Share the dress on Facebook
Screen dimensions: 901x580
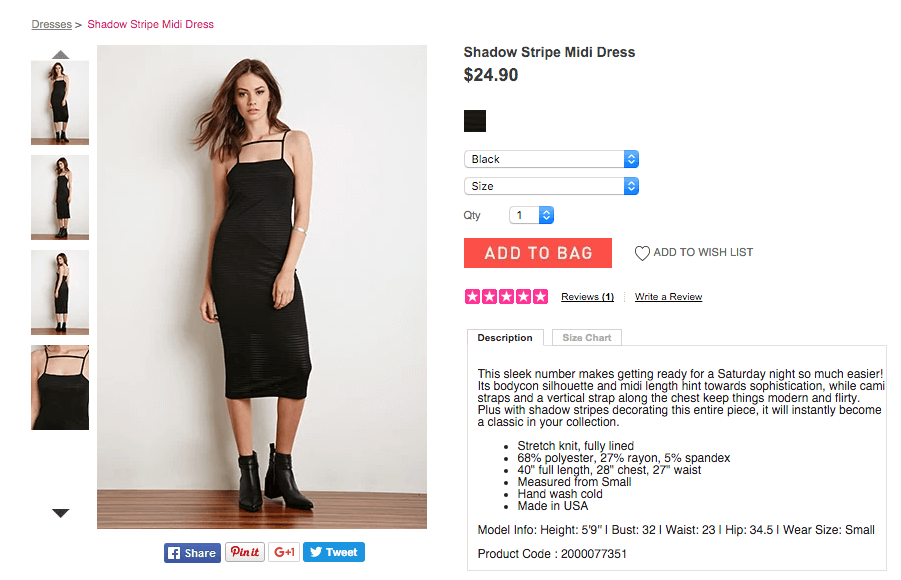click(x=192, y=552)
